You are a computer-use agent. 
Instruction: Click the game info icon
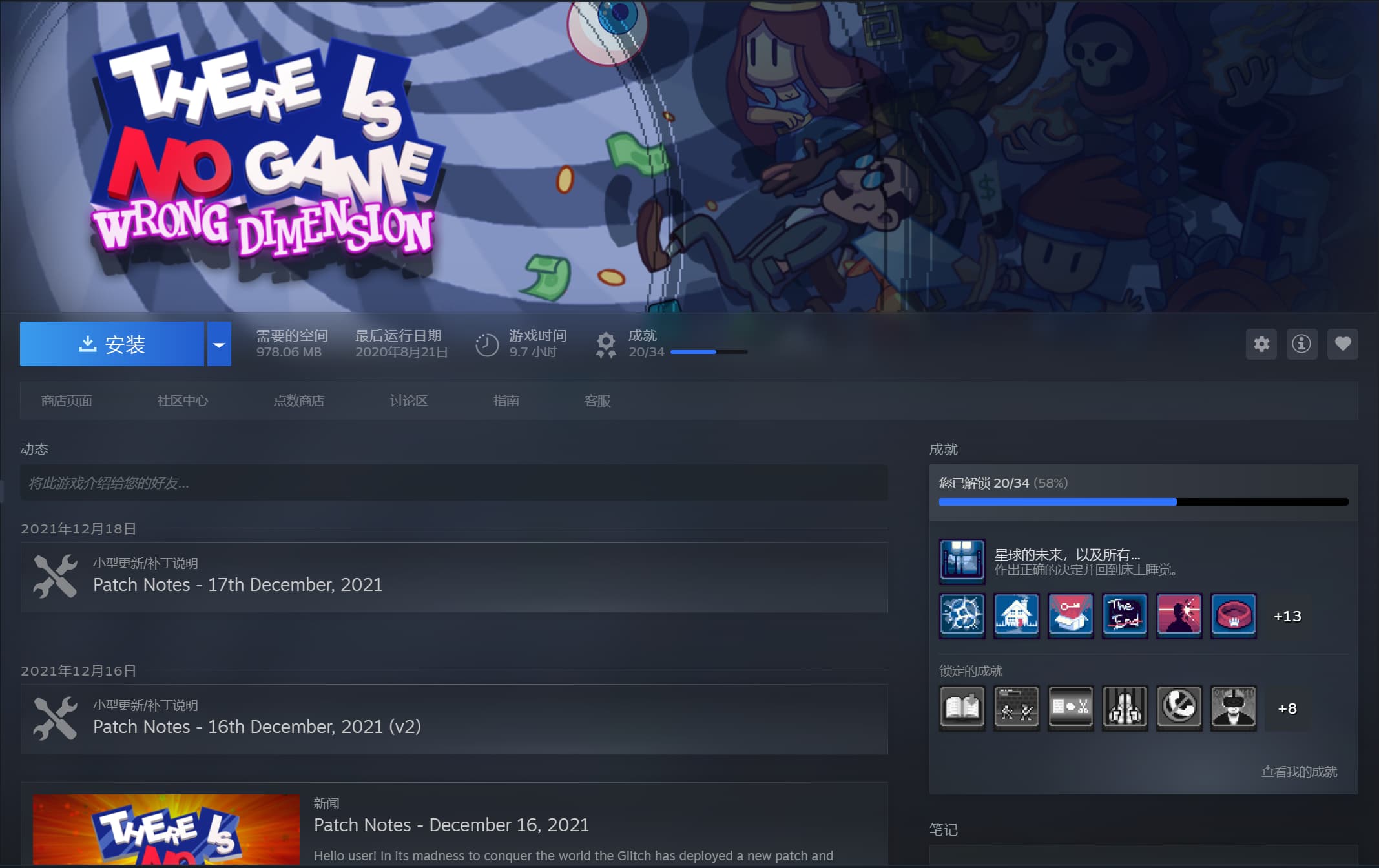(1301, 344)
